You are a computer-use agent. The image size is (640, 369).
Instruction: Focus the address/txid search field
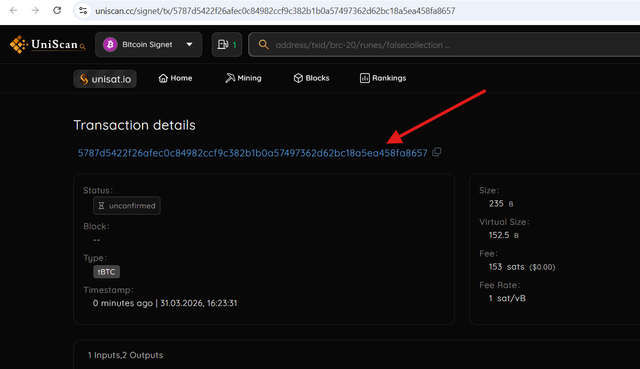(x=444, y=44)
